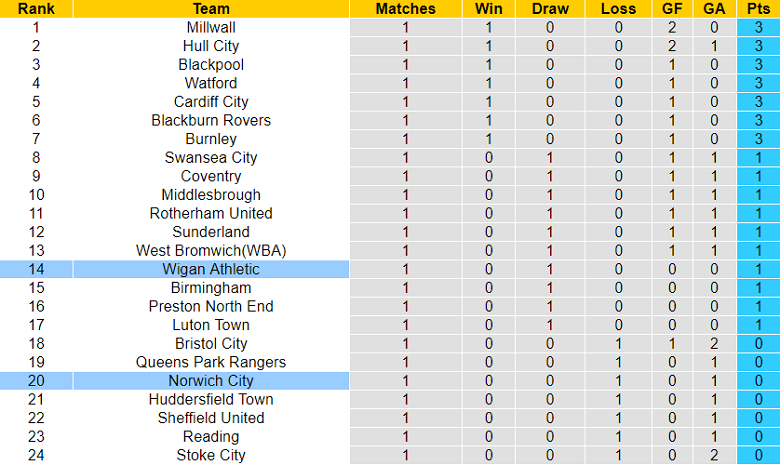Select the Wigan Athletic highlighted row
Image resolution: width=780 pixels, height=465 pixels.
pos(211,269)
